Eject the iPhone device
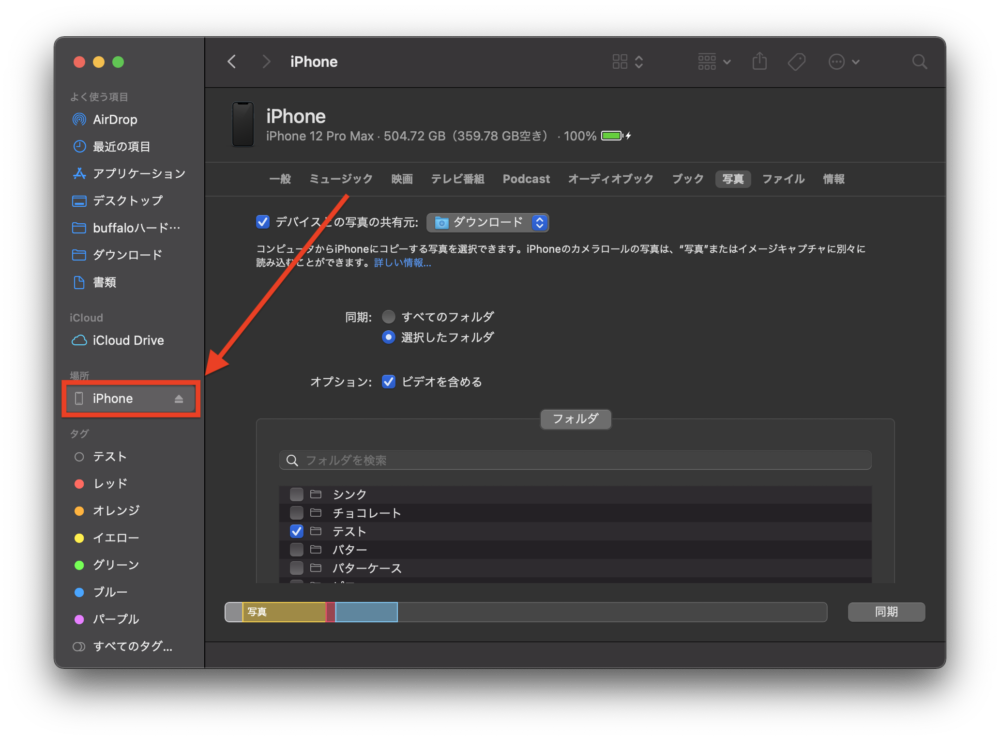This screenshot has width=1000, height=740. tap(179, 399)
